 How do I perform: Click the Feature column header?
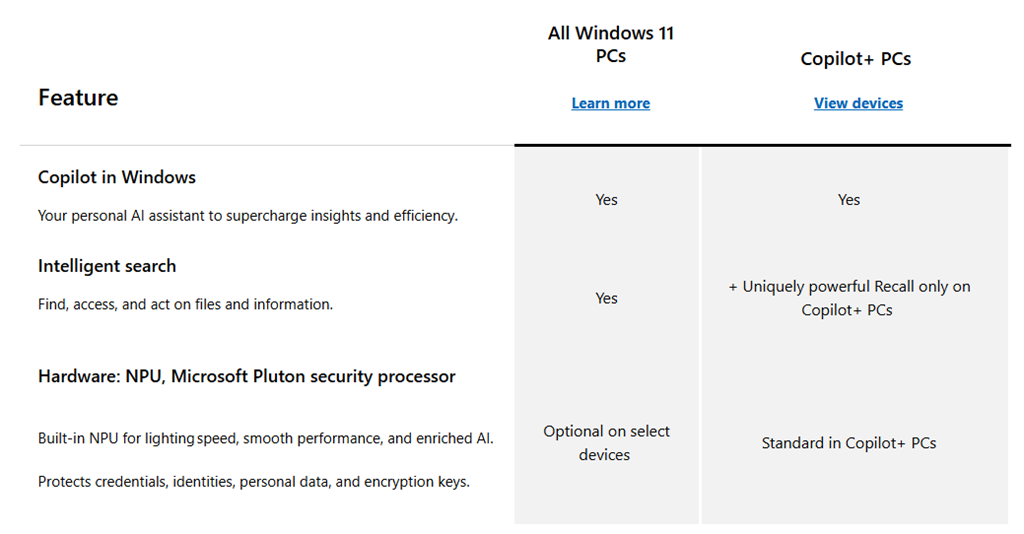[x=78, y=98]
